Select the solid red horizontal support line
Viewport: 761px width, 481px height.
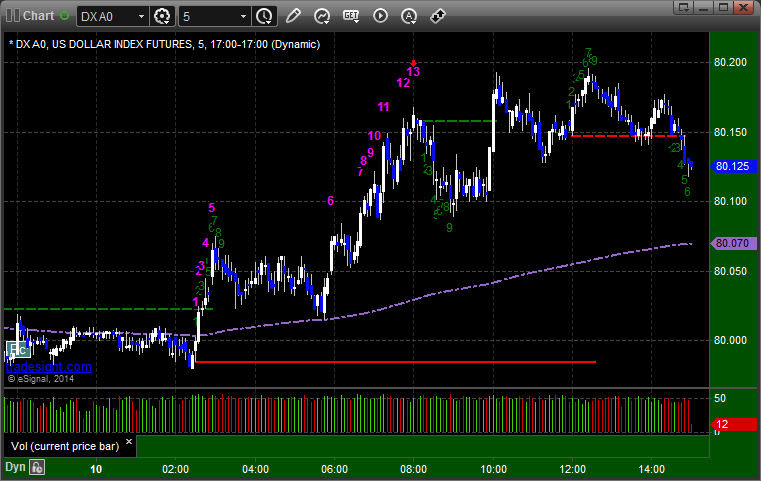(x=396, y=362)
